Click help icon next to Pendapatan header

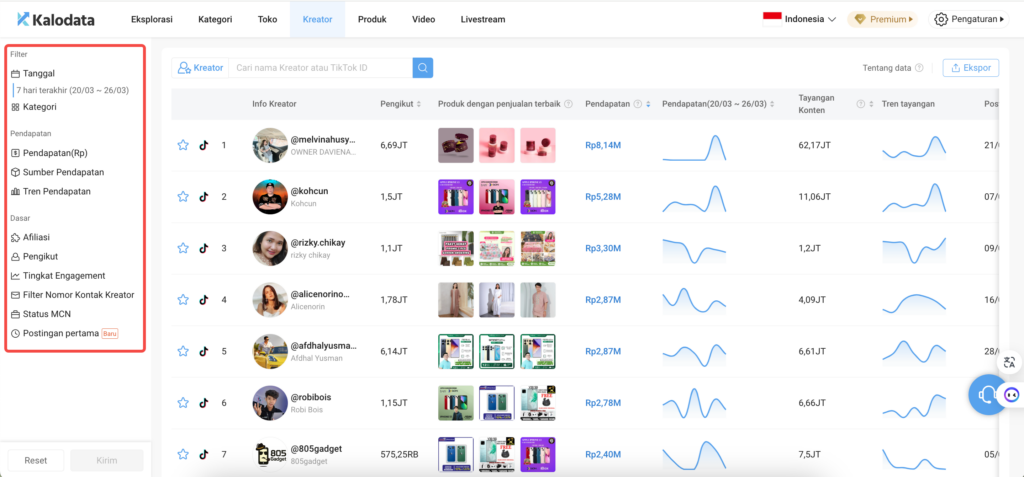[637, 104]
